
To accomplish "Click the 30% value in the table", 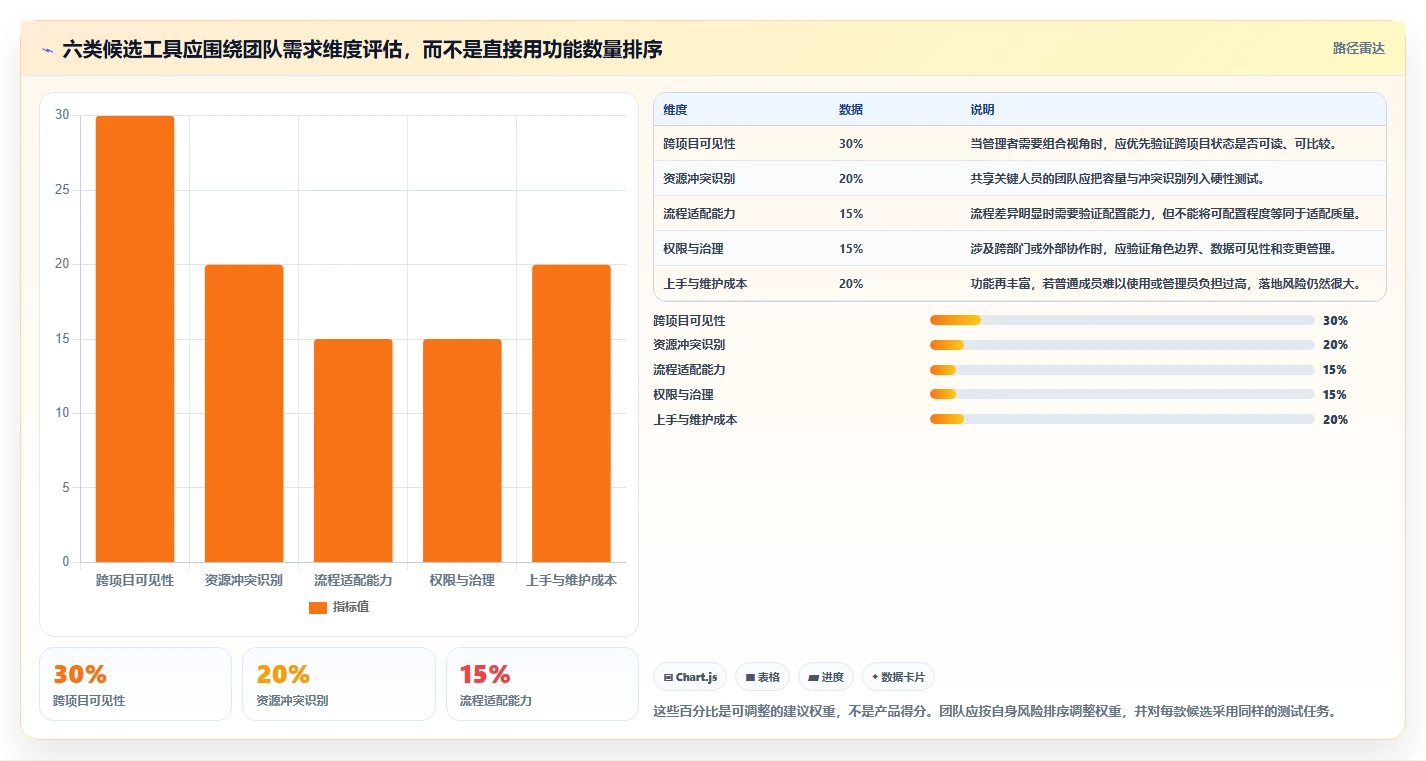I will 851,144.
